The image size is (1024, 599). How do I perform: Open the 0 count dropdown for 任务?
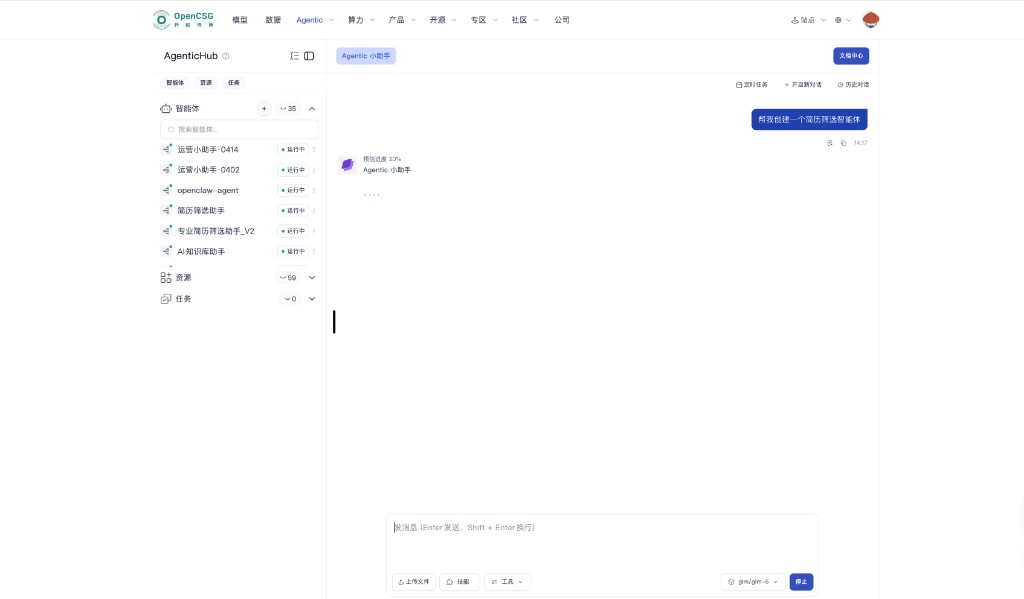coord(290,299)
